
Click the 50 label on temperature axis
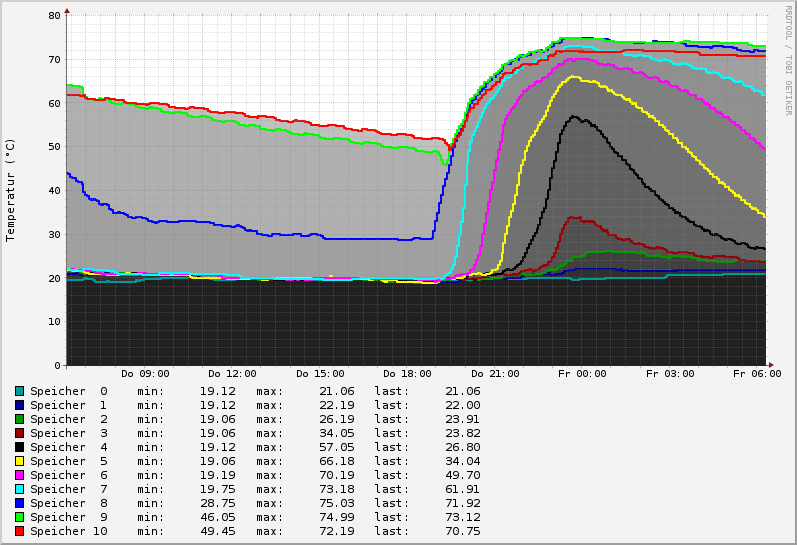pyautogui.click(x=56, y=147)
